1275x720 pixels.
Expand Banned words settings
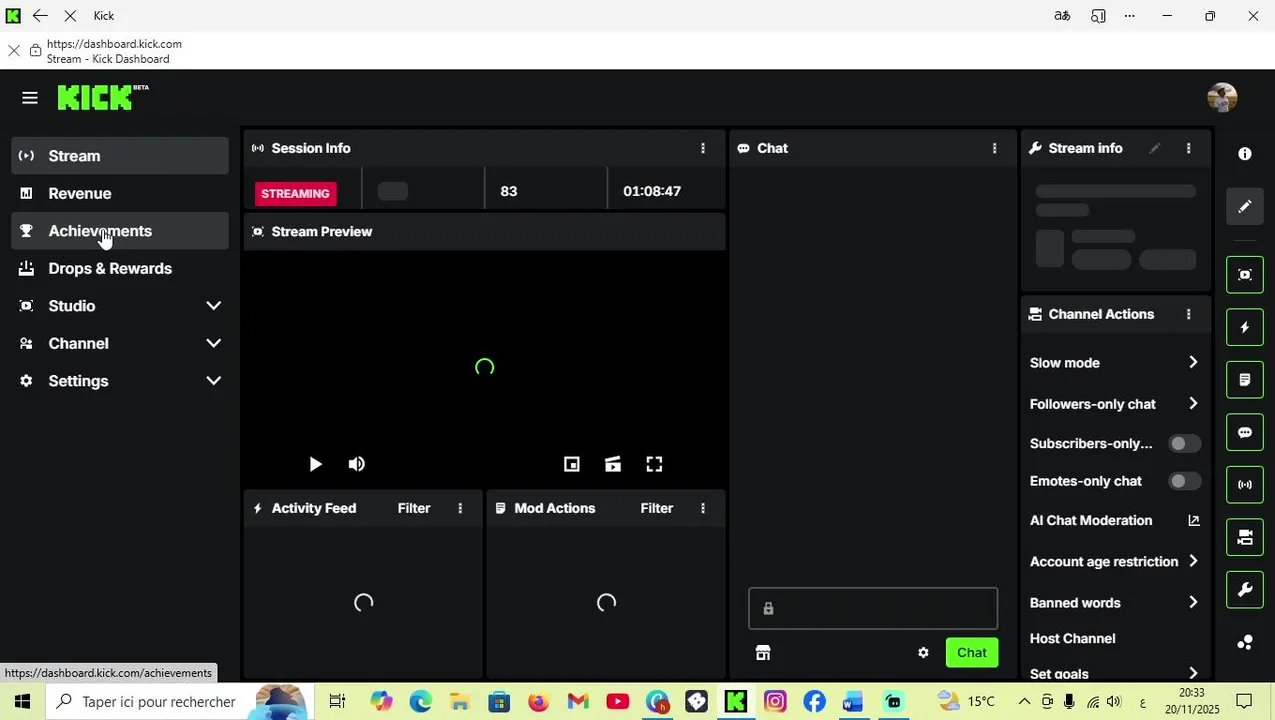click(1115, 603)
